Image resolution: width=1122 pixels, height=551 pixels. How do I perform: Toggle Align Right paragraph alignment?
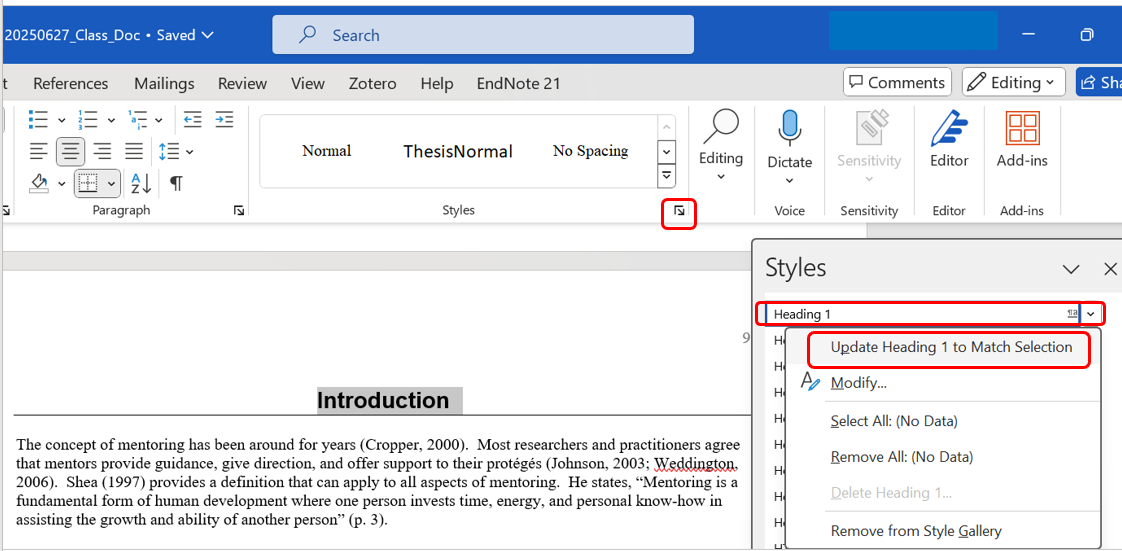[102, 152]
